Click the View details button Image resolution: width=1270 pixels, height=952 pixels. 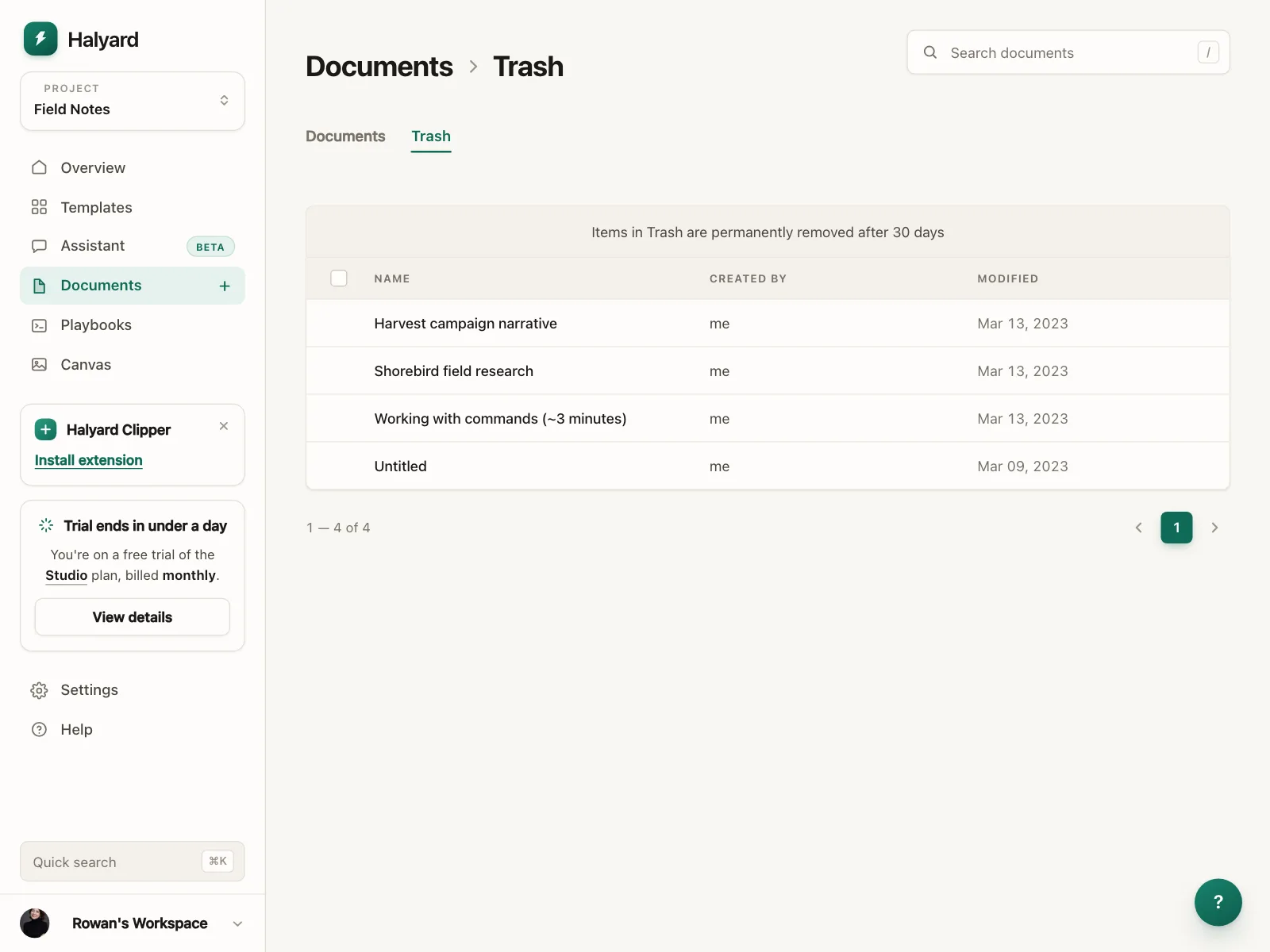tap(133, 617)
